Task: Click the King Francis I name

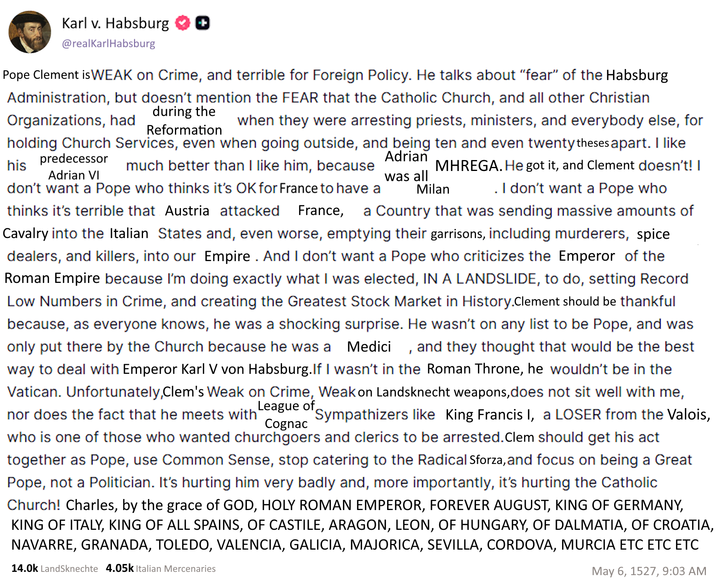Action: point(490,414)
